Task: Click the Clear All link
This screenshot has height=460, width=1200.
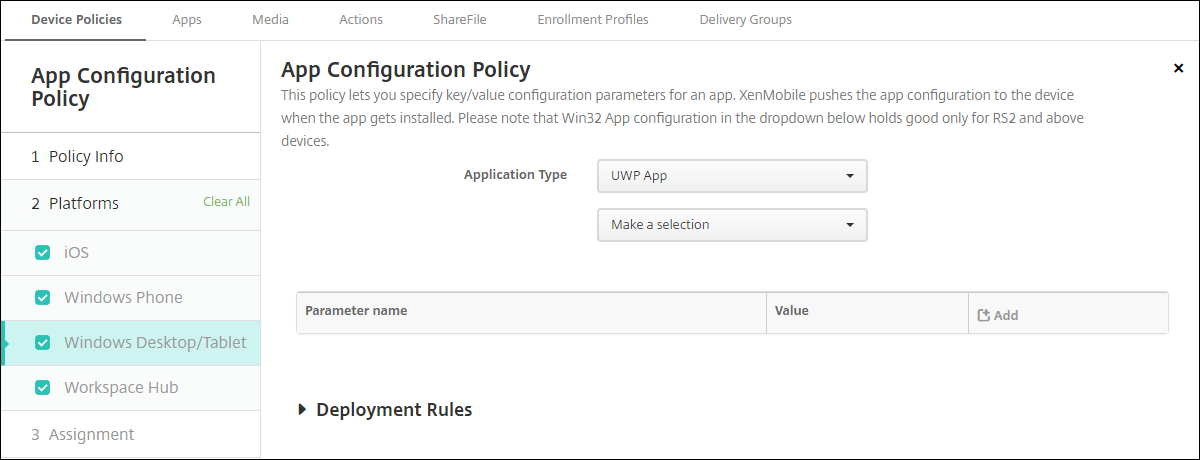Action: point(226,202)
